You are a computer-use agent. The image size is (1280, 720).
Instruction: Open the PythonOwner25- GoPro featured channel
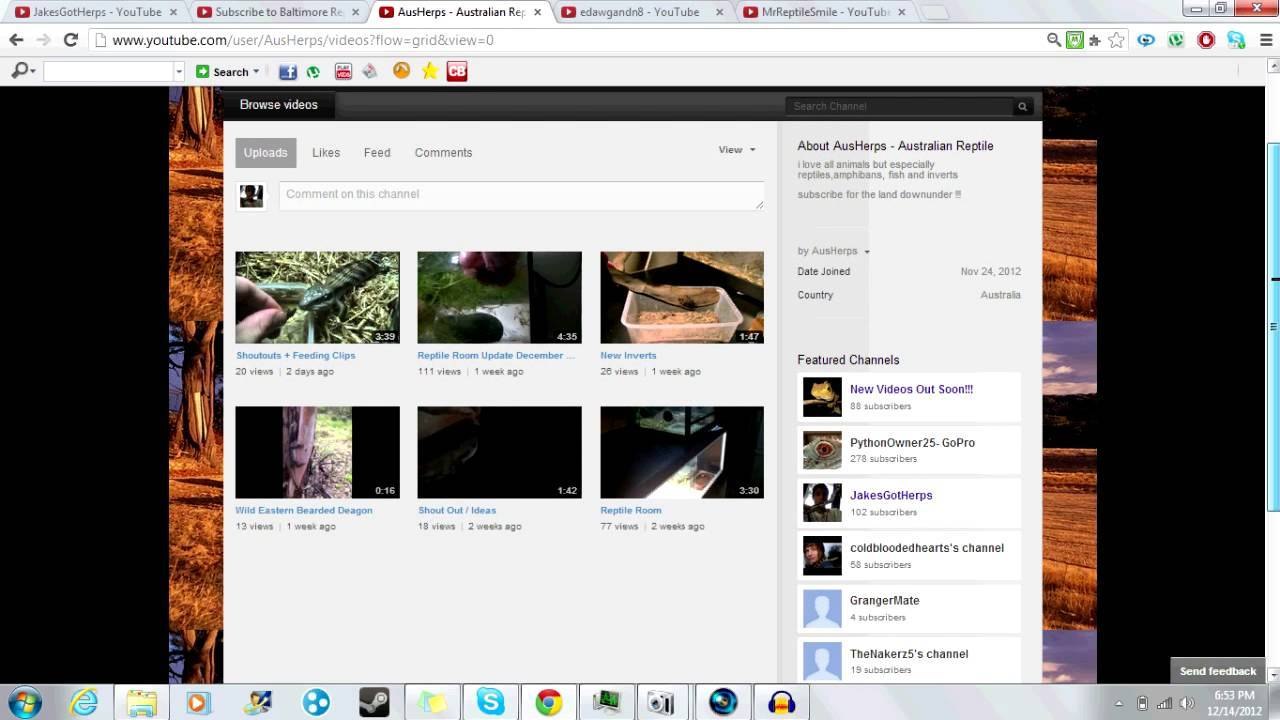point(912,442)
